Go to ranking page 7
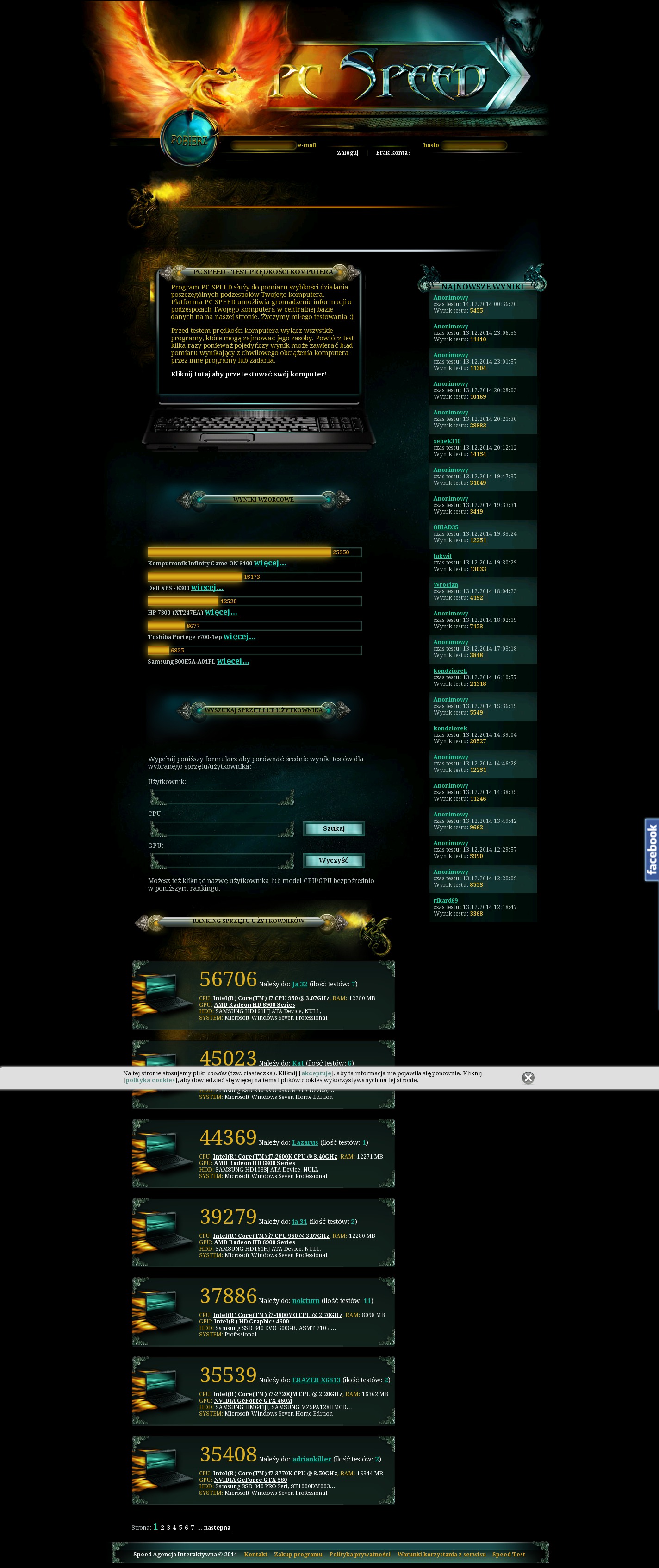The height and width of the screenshot is (1568, 659). pos(192,1527)
